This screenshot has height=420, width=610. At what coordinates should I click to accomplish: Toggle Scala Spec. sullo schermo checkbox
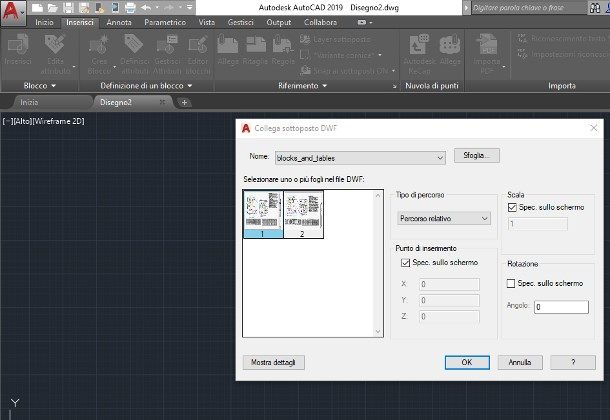pyautogui.click(x=513, y=207)
